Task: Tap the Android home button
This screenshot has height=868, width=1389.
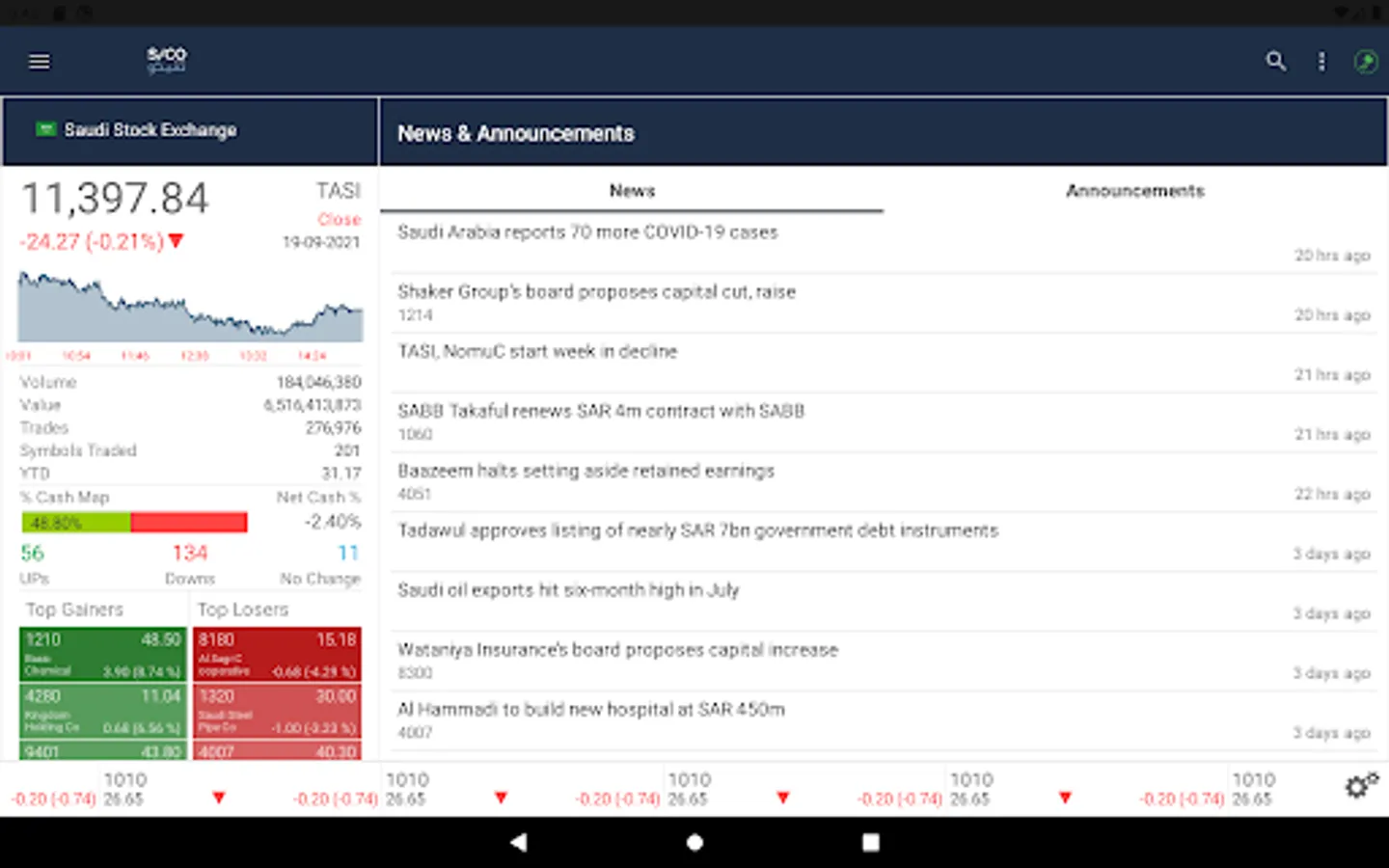Action: (694, 842)
